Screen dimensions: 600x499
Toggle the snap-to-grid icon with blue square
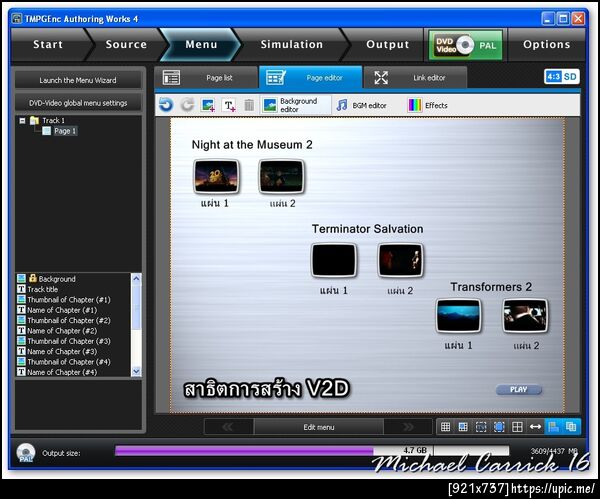point(463,427)
